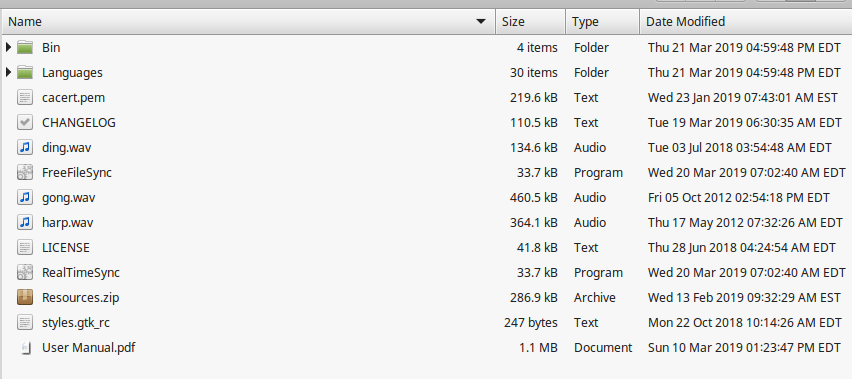Click the sort arrow in Name column
This screenshot has width=852, height=379.
point(480,22)
